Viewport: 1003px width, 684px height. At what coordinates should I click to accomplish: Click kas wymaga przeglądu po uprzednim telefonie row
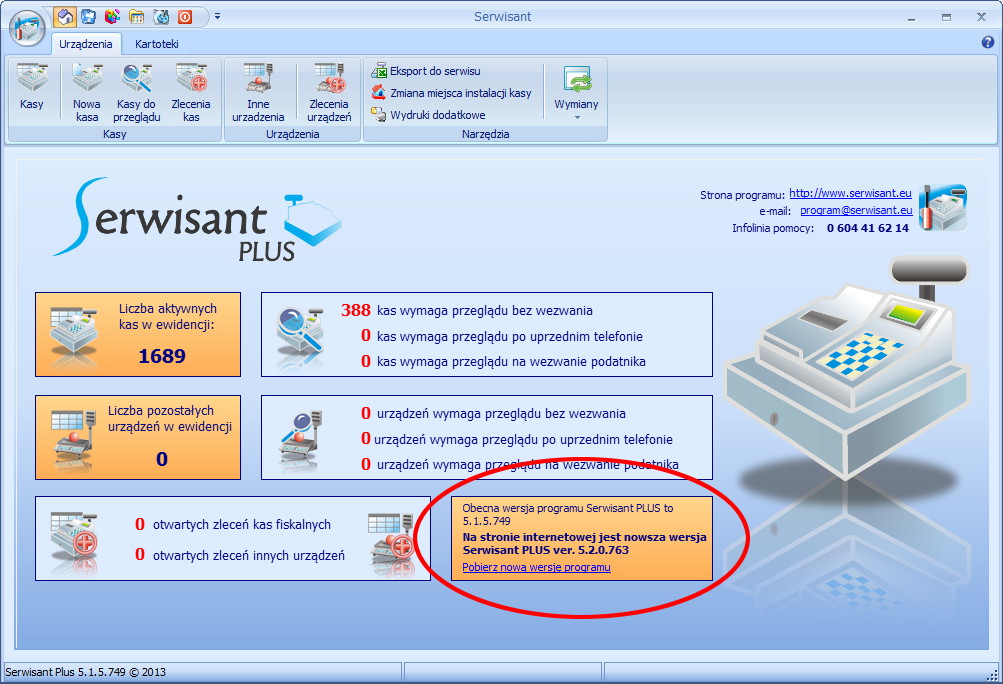click(501, 336)
